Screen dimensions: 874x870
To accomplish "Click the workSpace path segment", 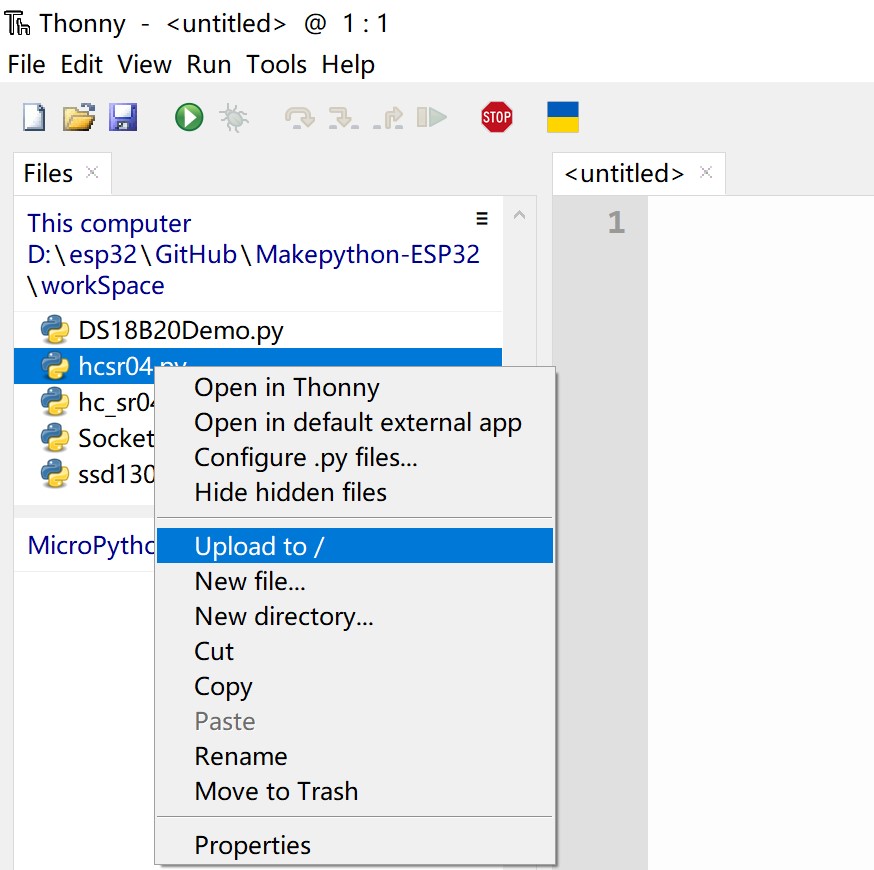I will pyautogui.click(x=103, y=286).
